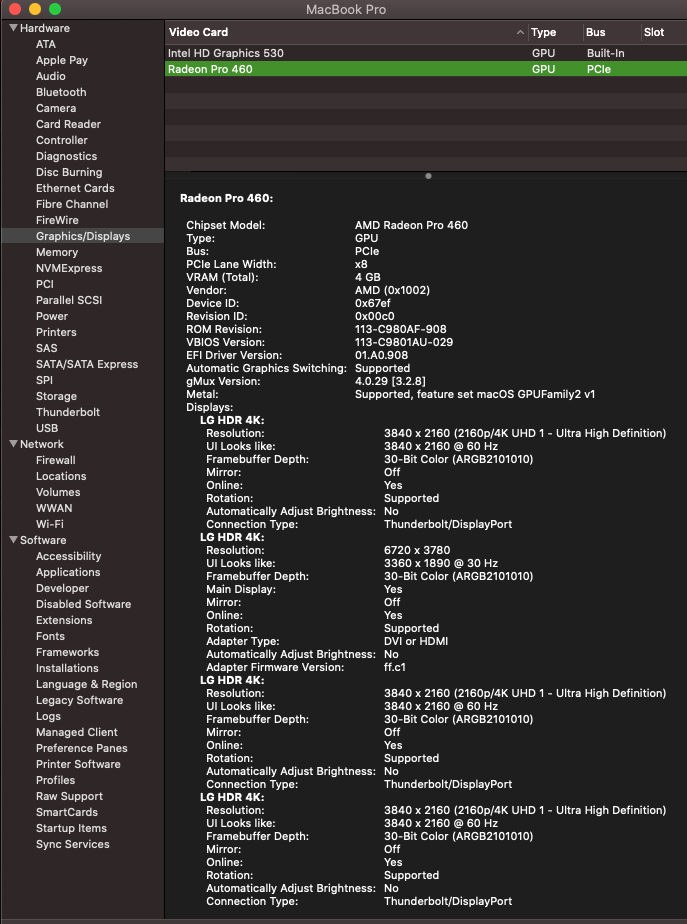Screen dimensions: 687x924
Task: Sort by the Type column header
Action: click(554, 32)
